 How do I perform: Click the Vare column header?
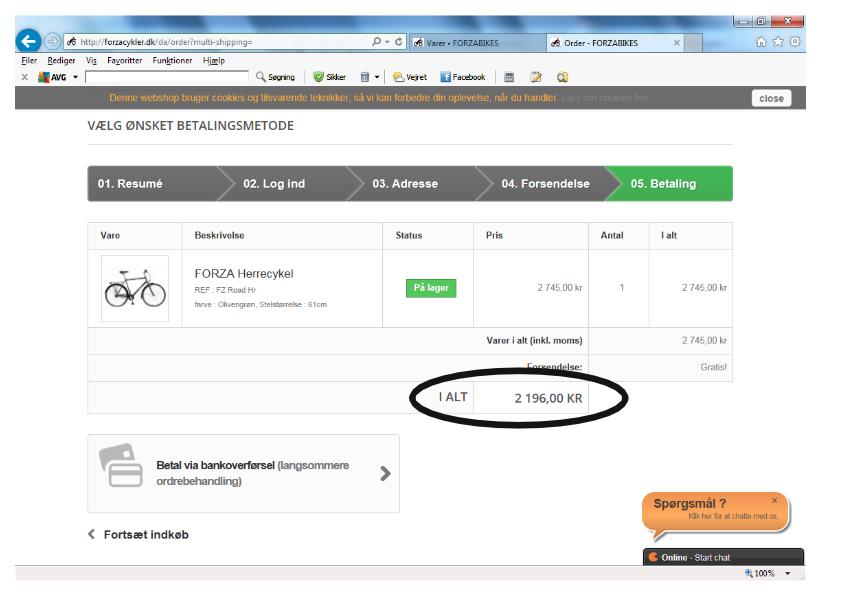point(110,235)
